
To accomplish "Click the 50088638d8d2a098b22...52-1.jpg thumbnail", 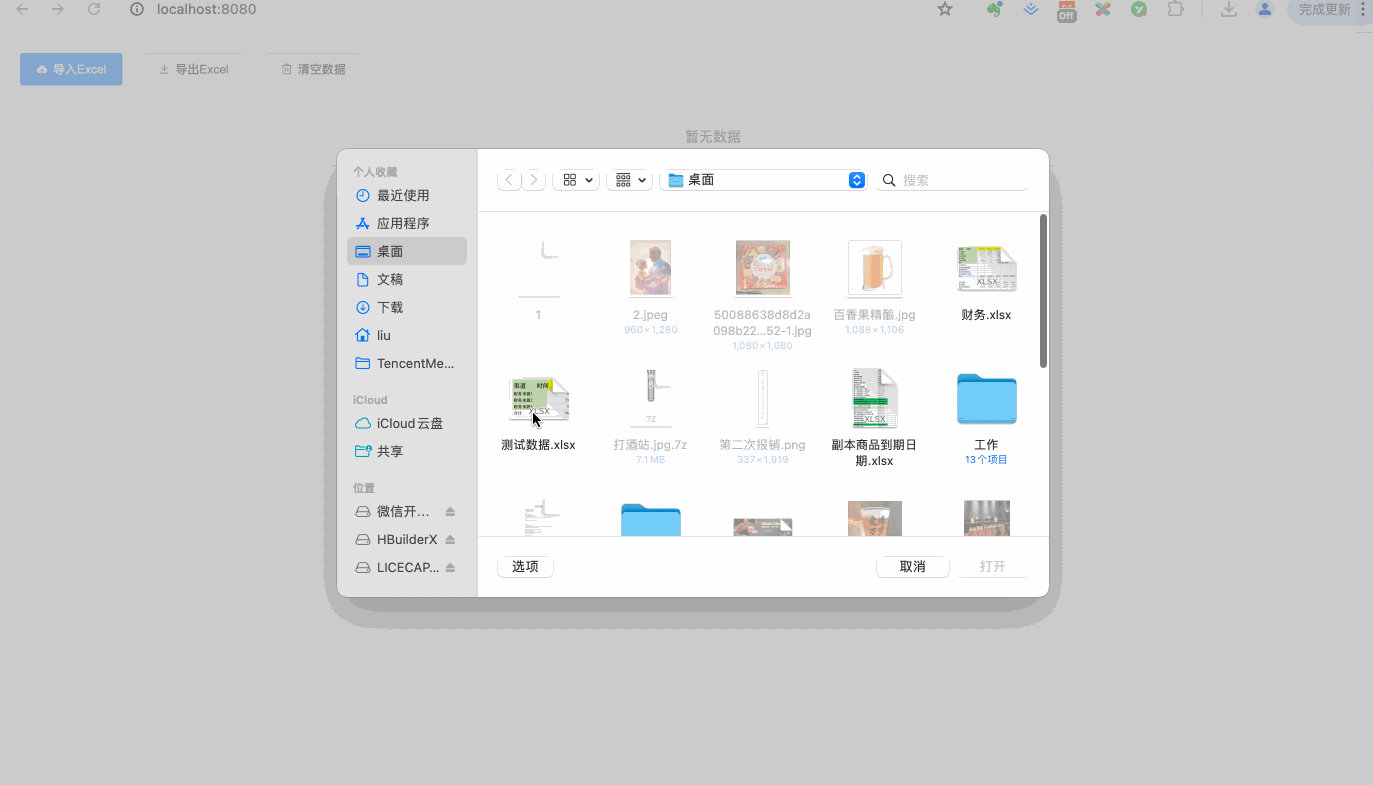I will [x=762, y=268].
